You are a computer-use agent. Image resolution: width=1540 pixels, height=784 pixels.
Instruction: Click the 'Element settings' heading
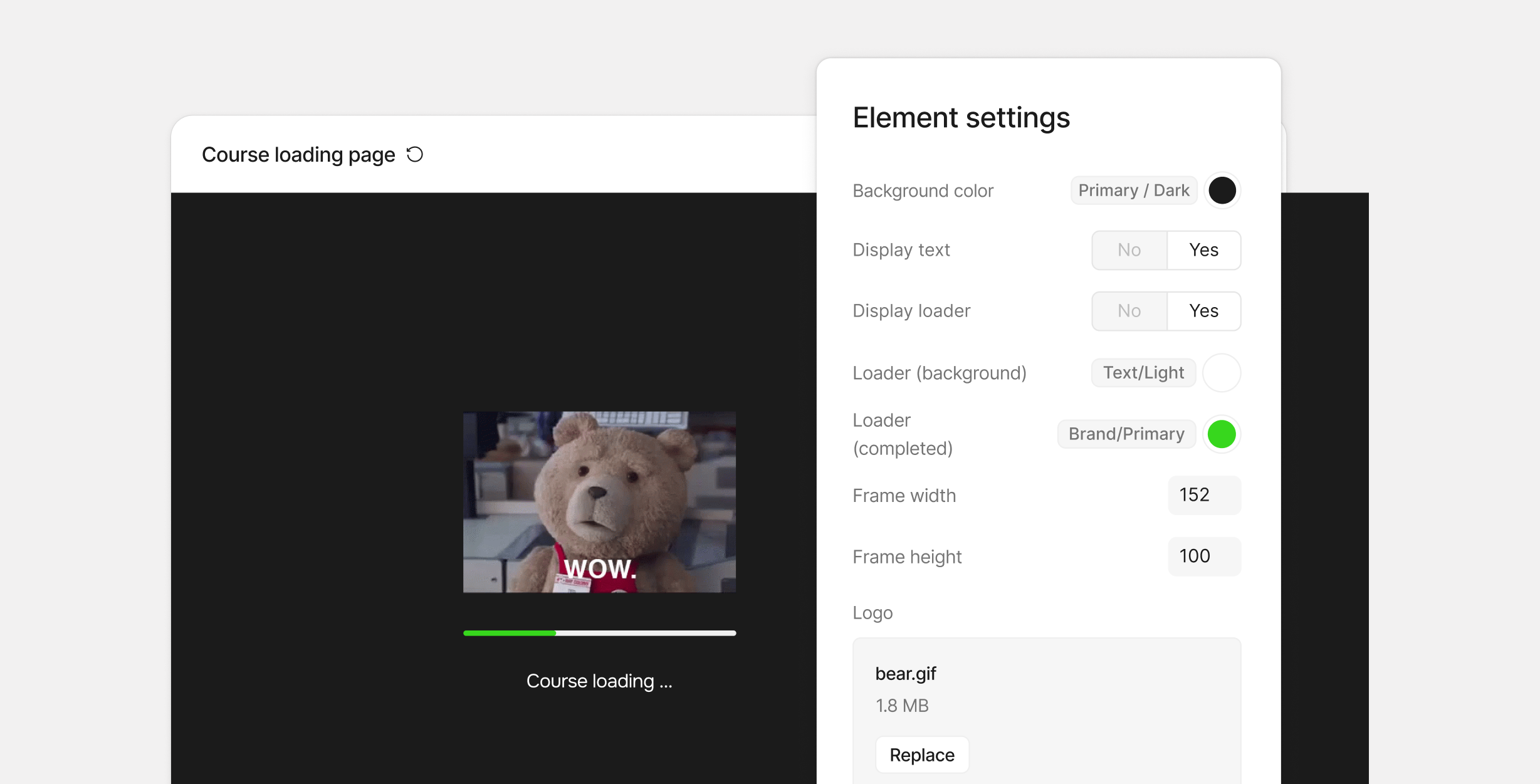(x=961, y=117)
